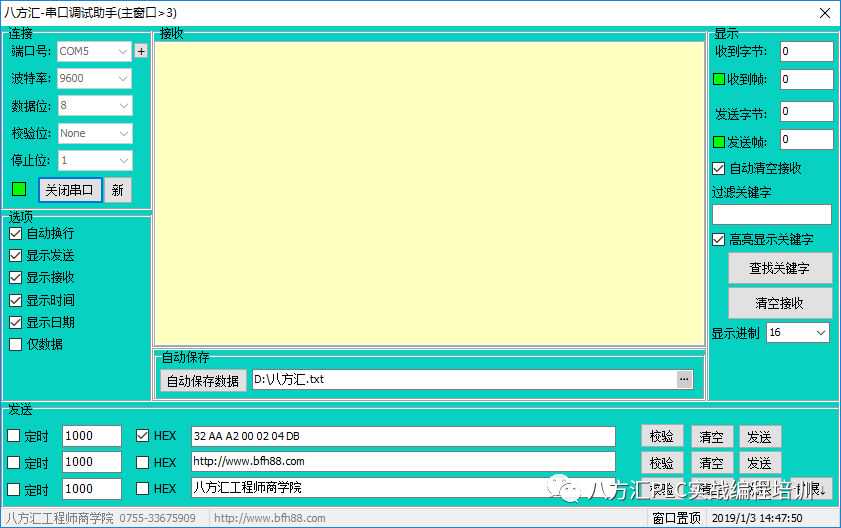Click the green serial port status square
This screenshot has width=841, height=528.
click(x=19, y=189)
